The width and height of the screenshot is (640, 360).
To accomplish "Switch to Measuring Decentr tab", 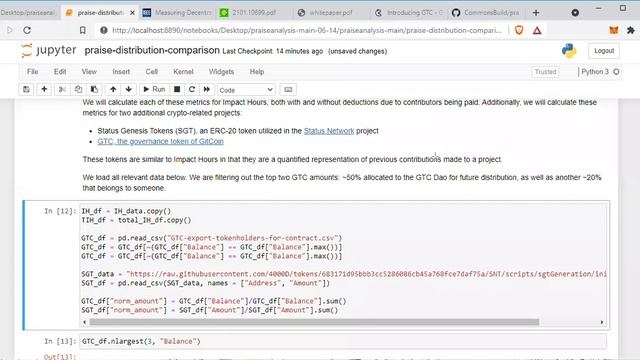I will [x=177, y=13].
